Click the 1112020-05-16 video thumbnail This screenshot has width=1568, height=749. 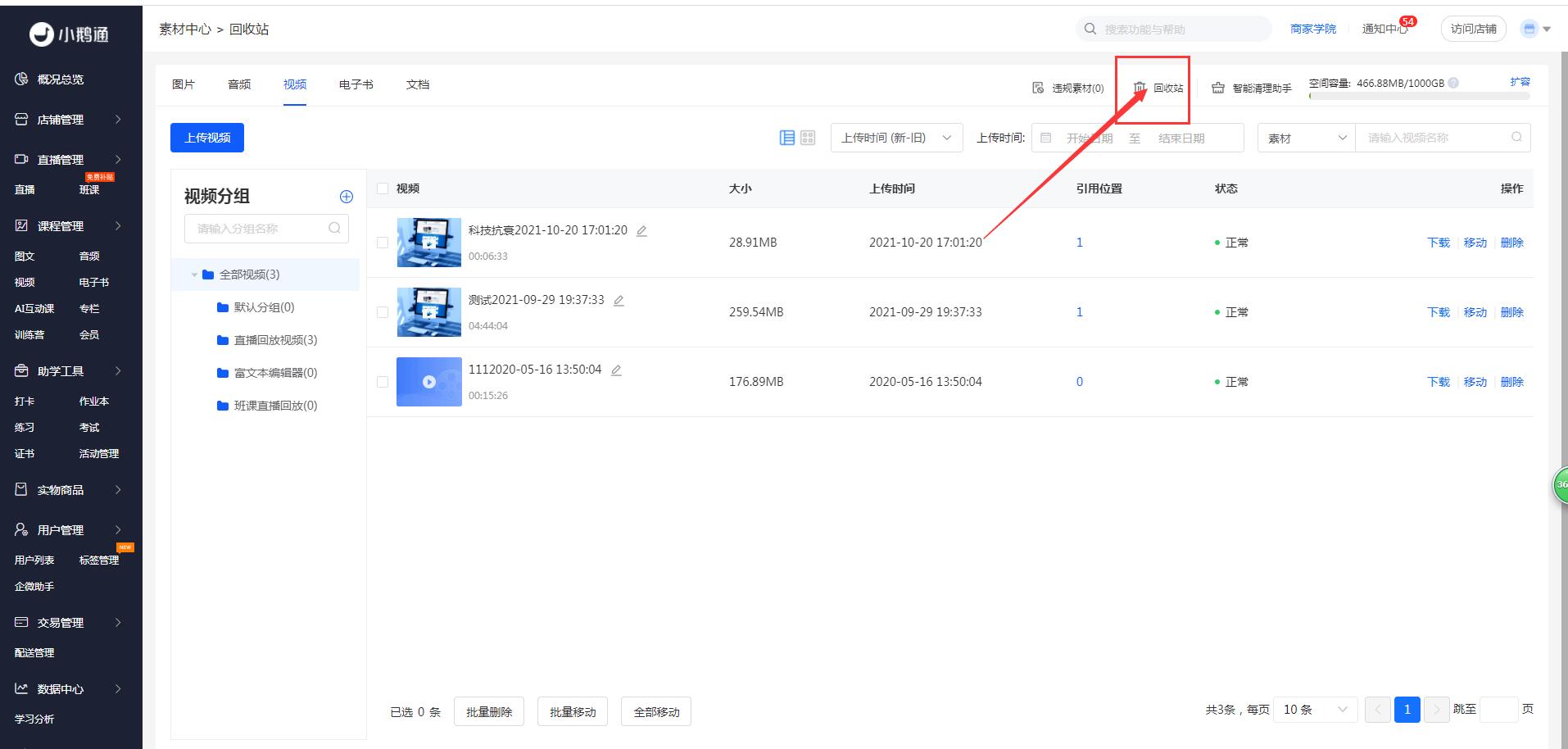428,382
